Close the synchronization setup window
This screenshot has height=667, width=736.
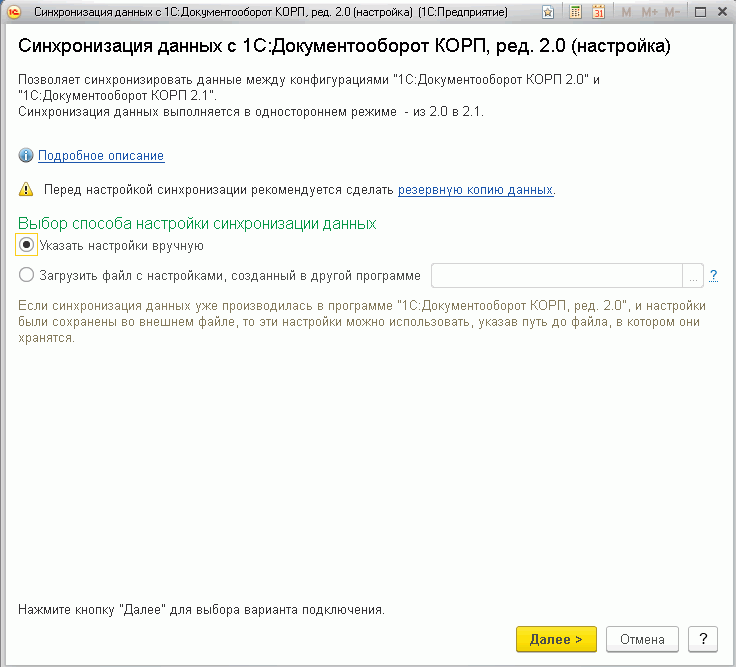click(722, 12)
